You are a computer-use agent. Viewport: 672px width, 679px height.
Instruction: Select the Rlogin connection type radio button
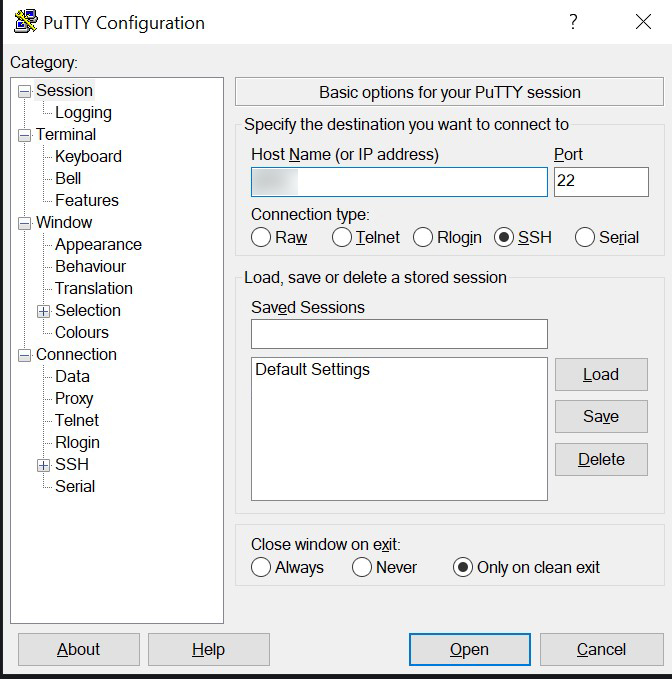pos(423,237)
